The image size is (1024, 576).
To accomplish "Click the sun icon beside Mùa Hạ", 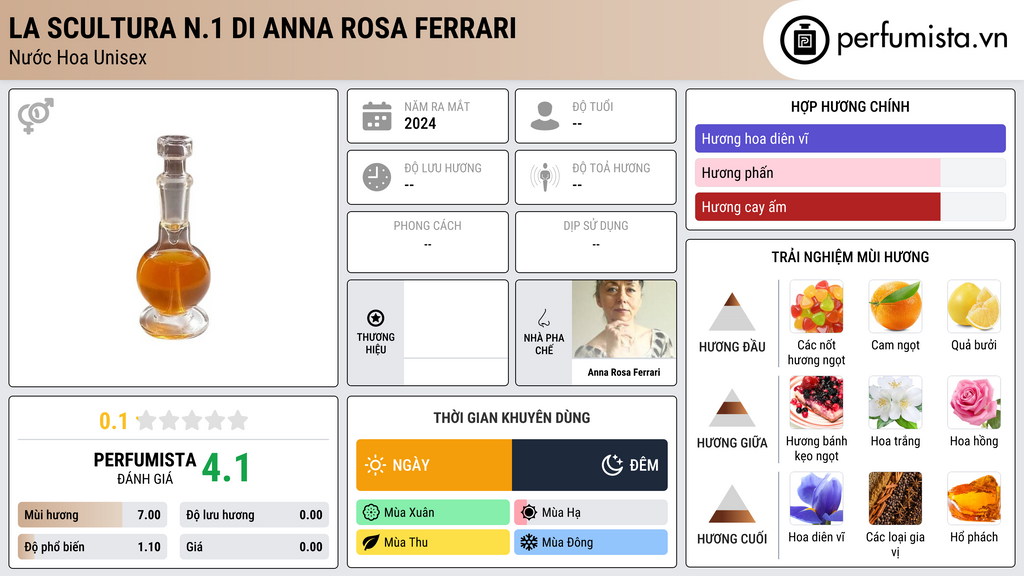I will (529, 513).
